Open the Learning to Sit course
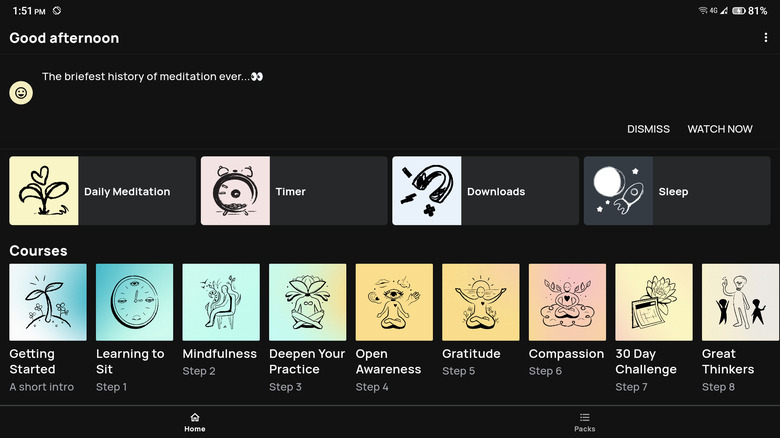Screen dimensions: 780x438 click(134, 302)
